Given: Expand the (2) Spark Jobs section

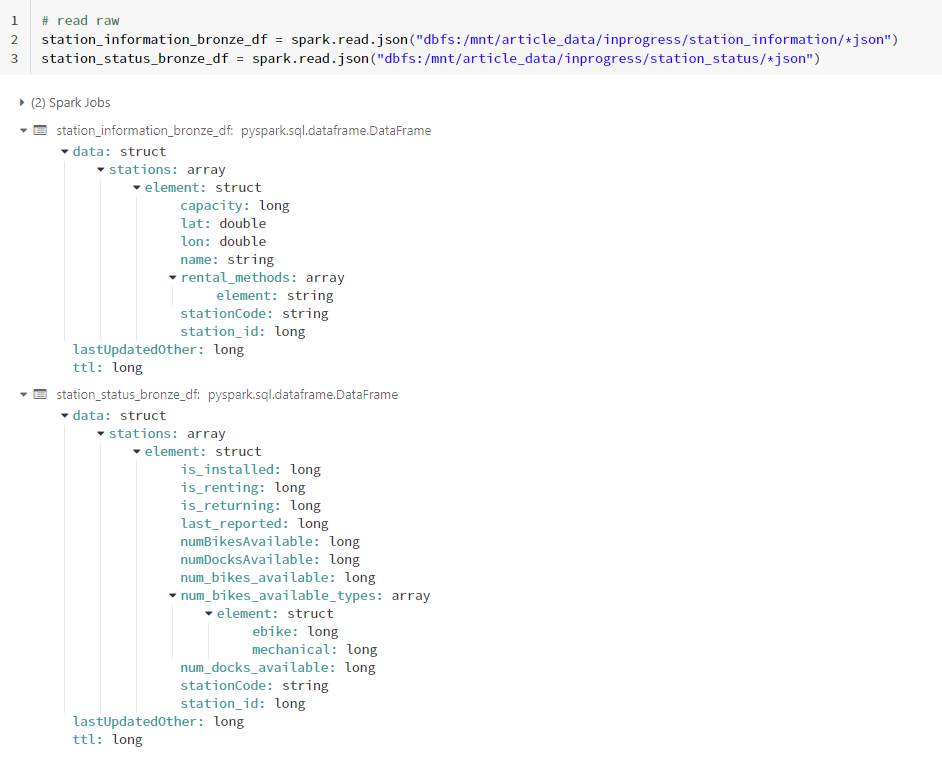Looking at the screenshot, I should (23, 103).
